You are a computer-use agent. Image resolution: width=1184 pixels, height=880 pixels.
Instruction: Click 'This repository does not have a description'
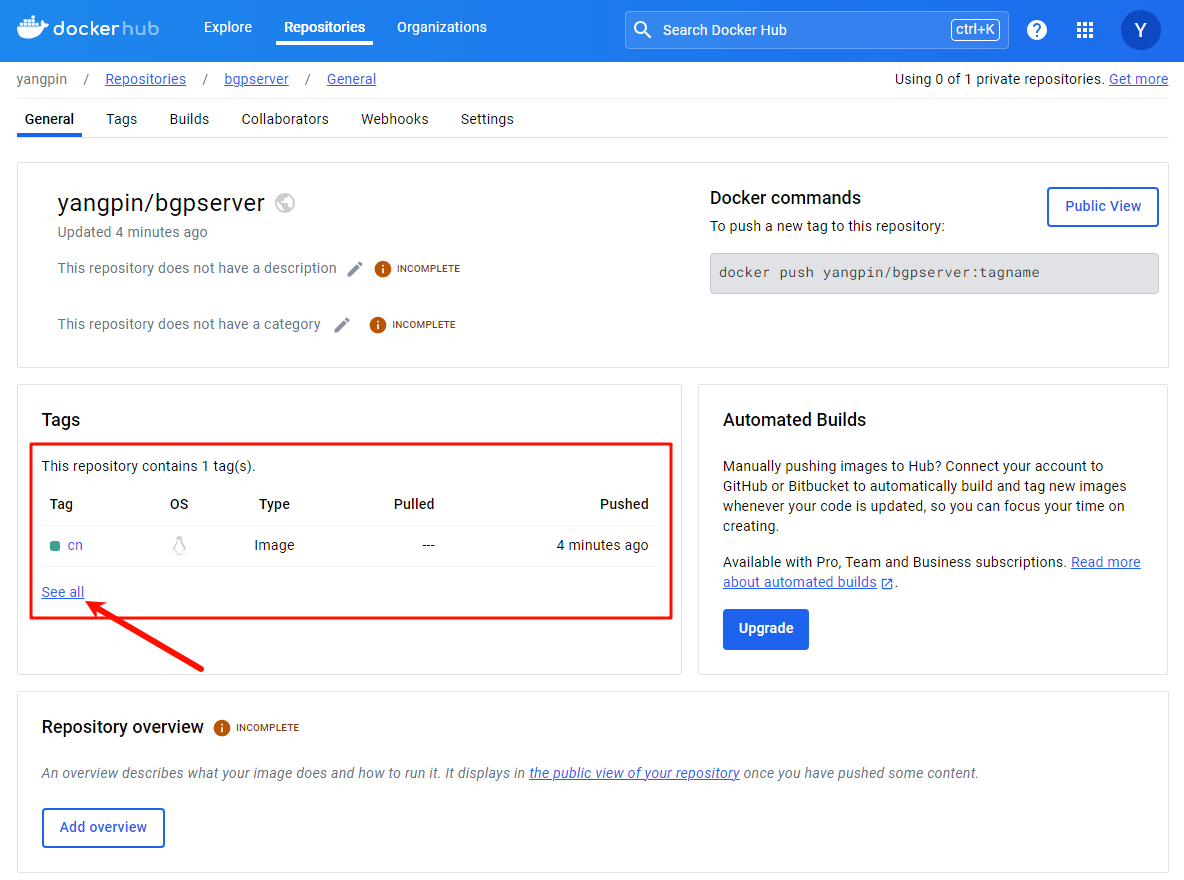tap(197, 269)
